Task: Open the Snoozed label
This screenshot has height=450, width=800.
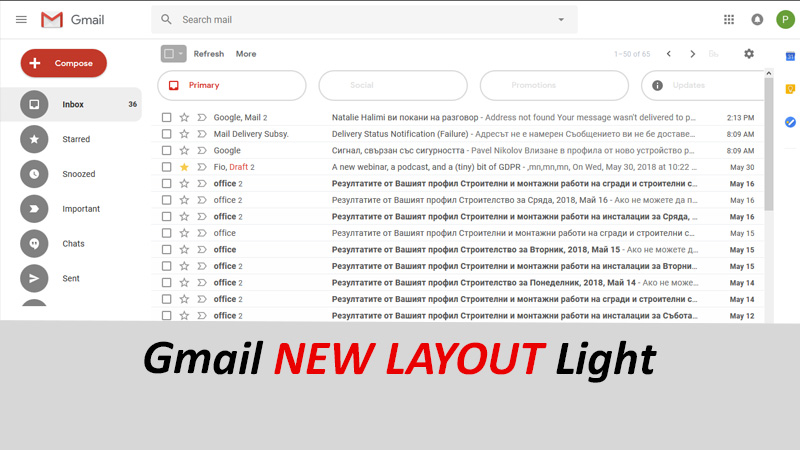Action: coord(79,174)
